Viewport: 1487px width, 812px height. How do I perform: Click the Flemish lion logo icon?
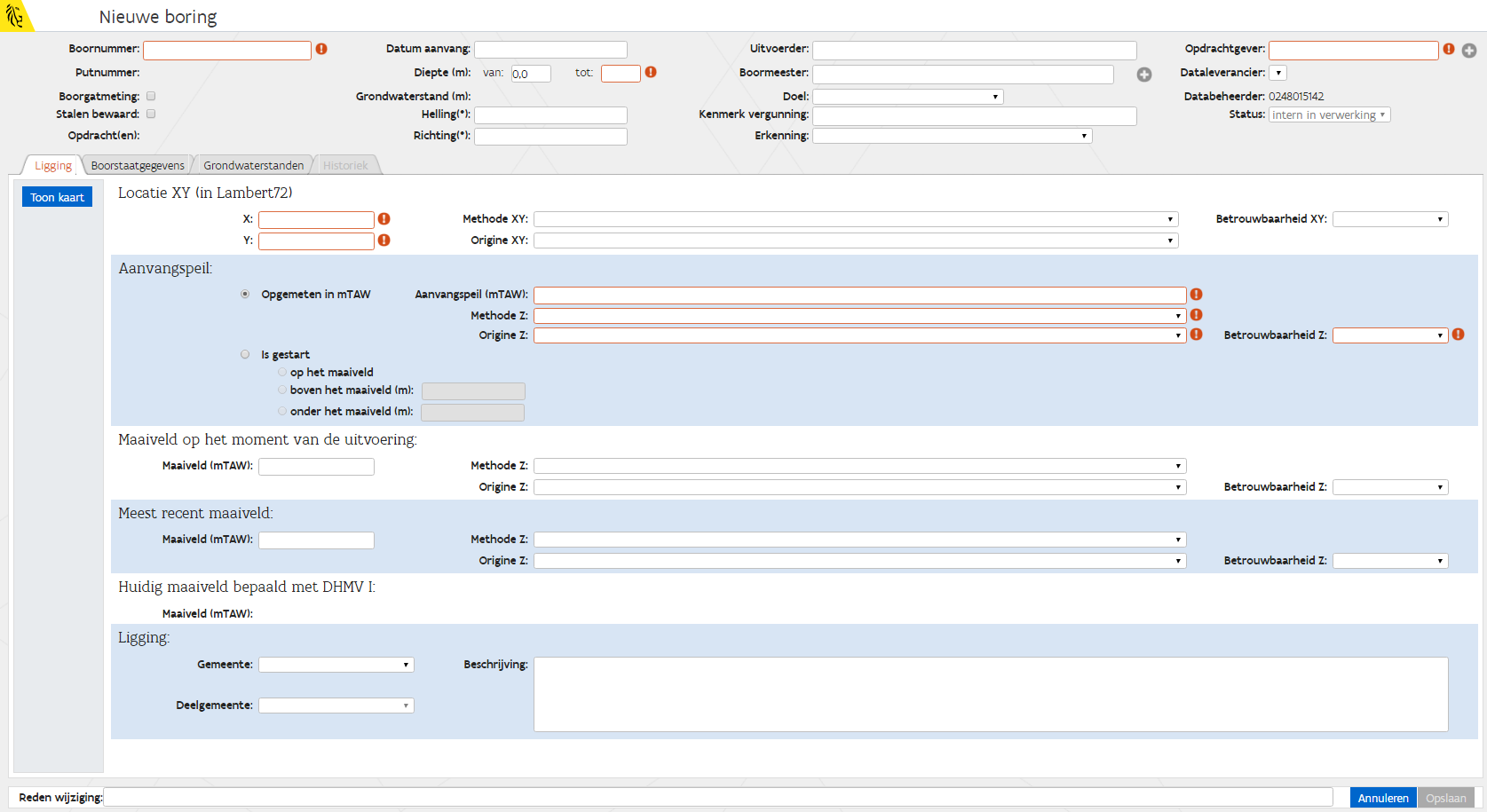[14, 15]
